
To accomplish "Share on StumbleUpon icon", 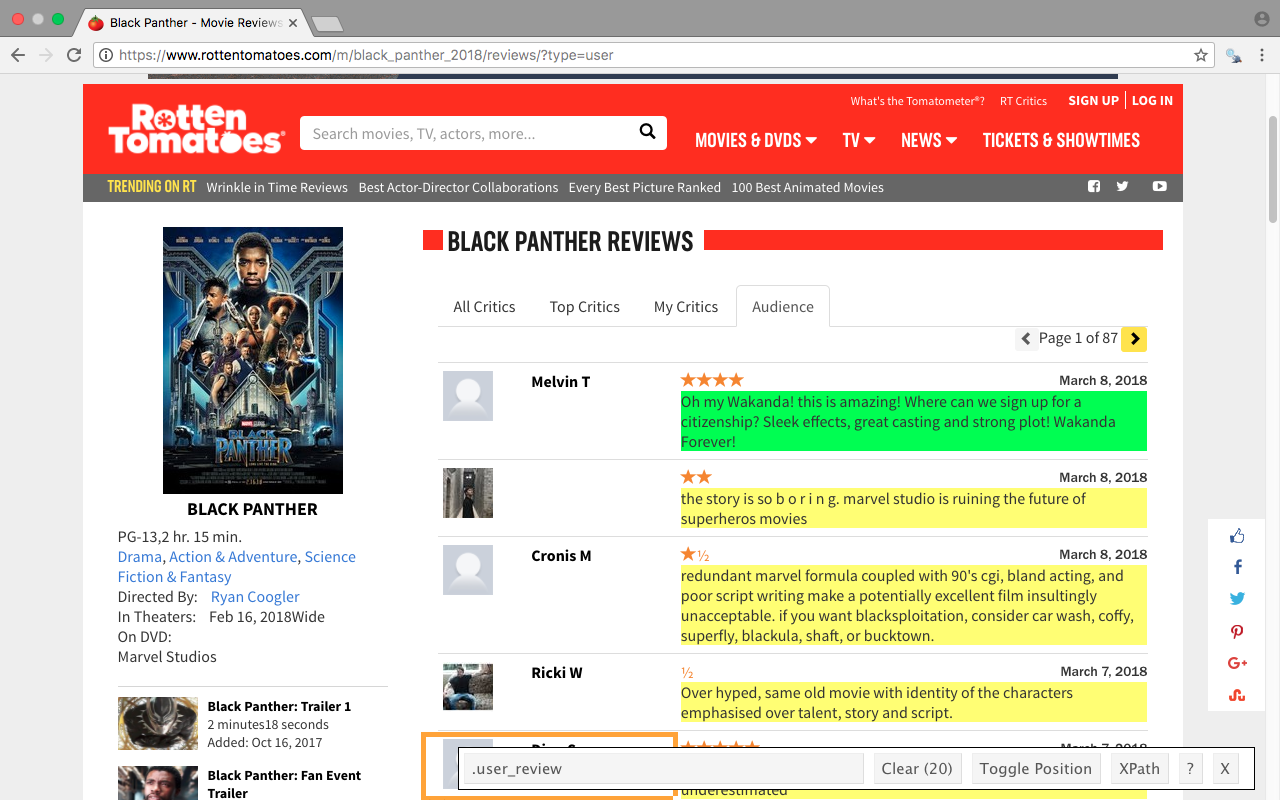I will (1237, 695).
